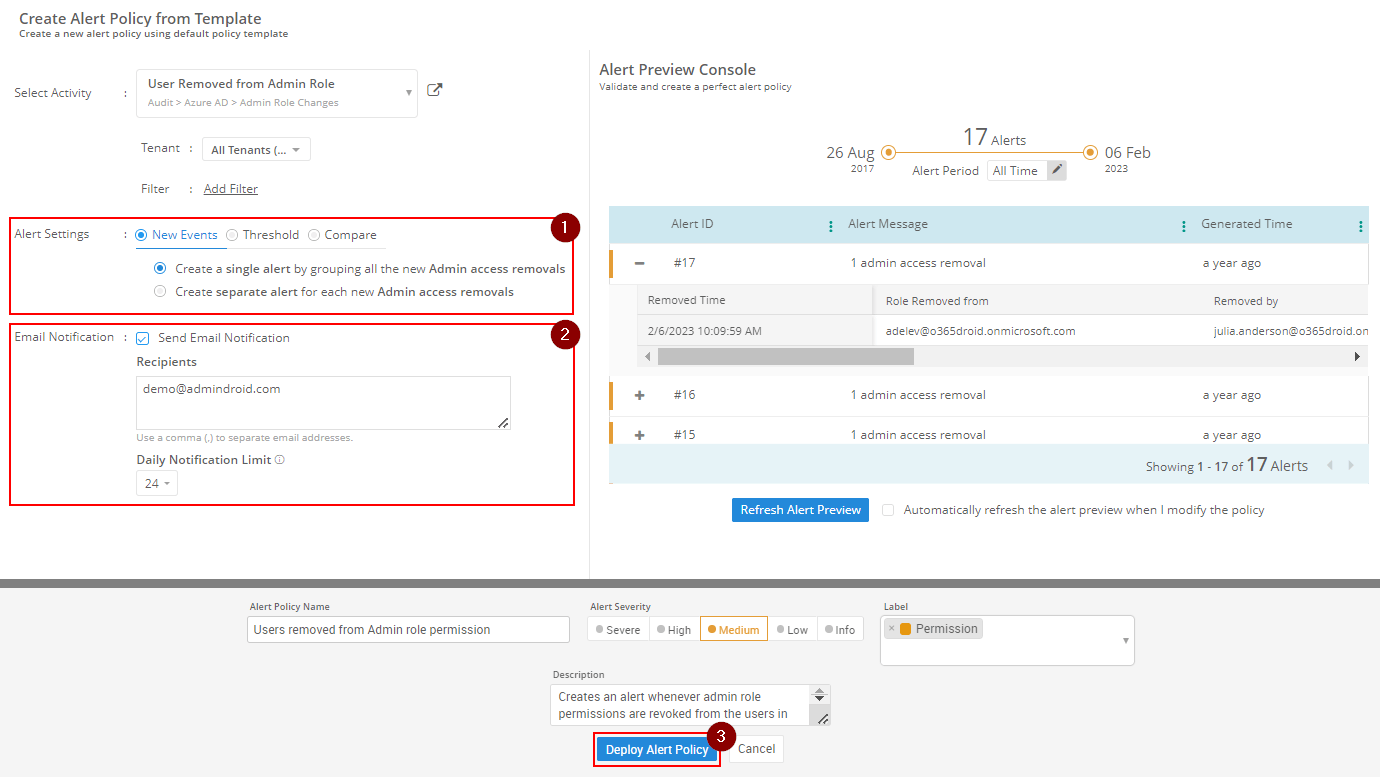Click pencil icon to edit Alert Period
Viewport: 1380px width, 777px height.
tap(1056, 170)
